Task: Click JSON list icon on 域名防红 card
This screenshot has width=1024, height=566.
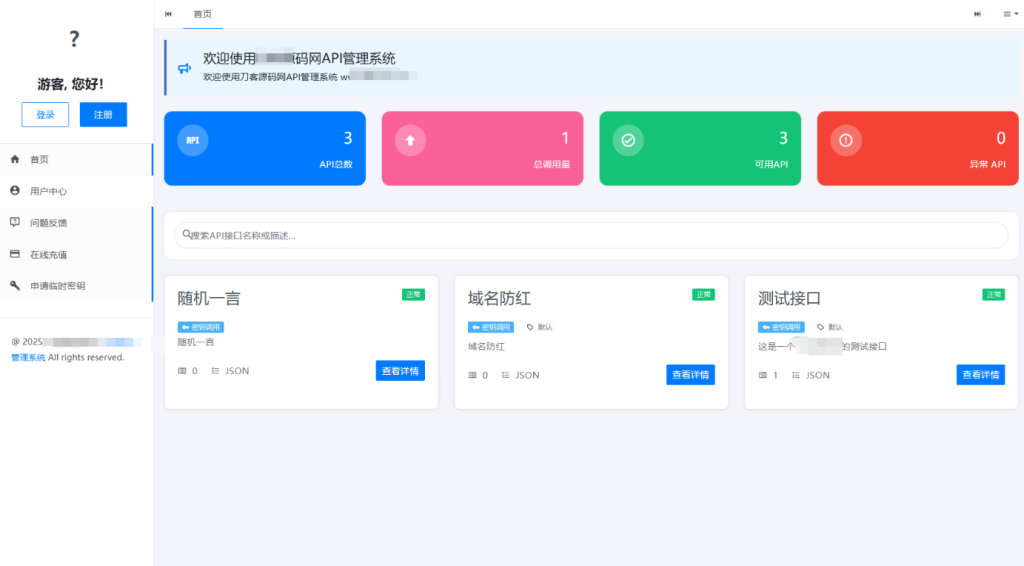Action: [x=505, y=375]
